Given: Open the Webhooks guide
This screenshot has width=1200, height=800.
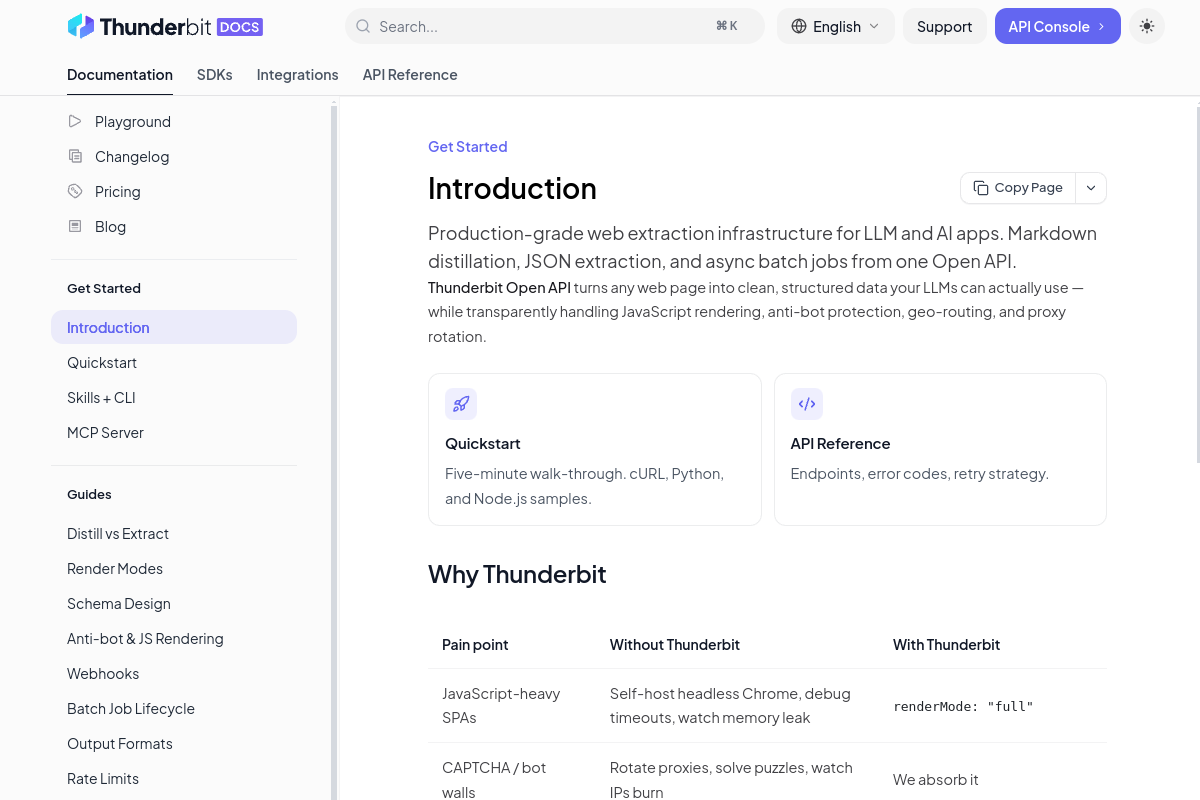Looking at the screenshot, I should (x=174, y=673).
